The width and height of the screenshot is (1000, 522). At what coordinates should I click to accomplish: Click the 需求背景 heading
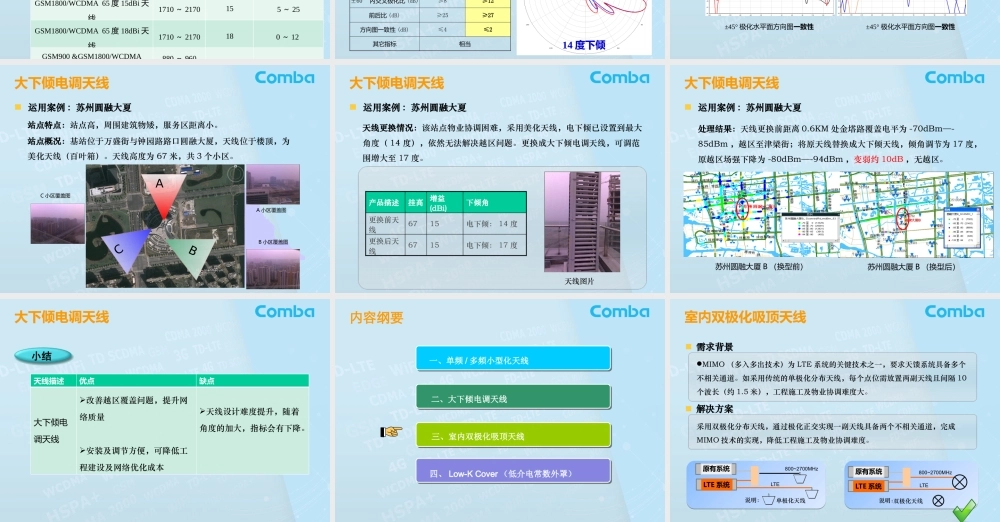714,347
